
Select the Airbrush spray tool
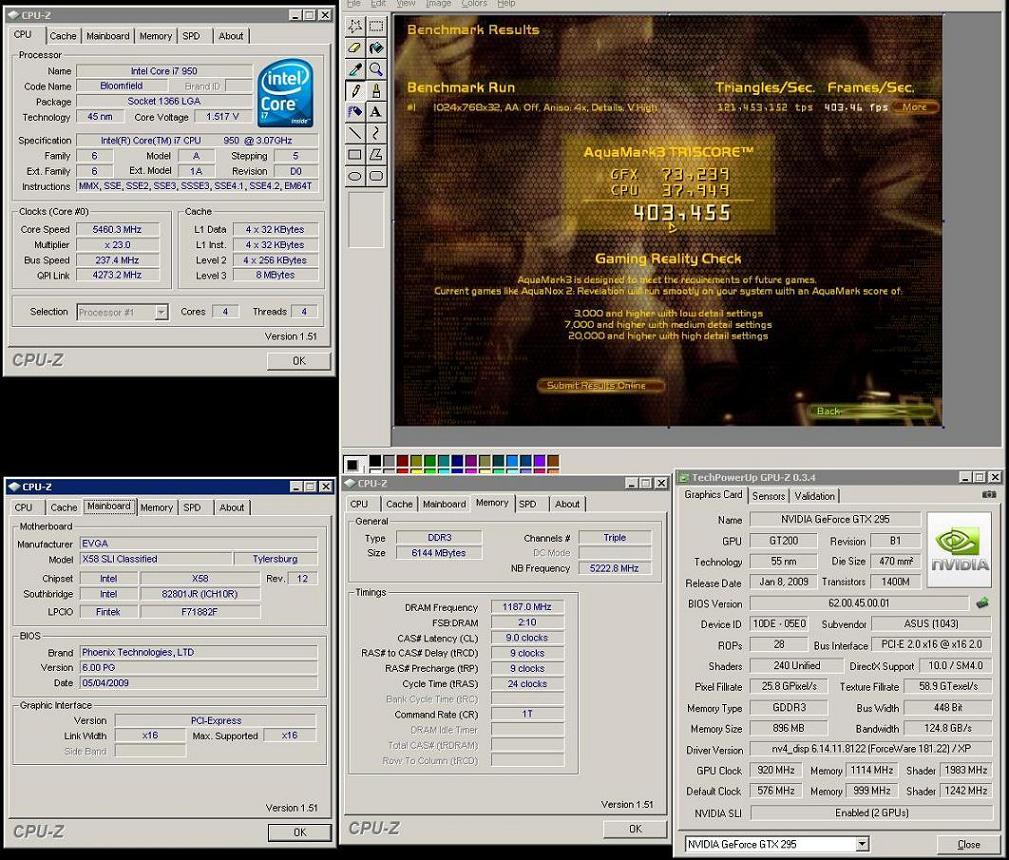pyautogui.click(x=355, y=111)
